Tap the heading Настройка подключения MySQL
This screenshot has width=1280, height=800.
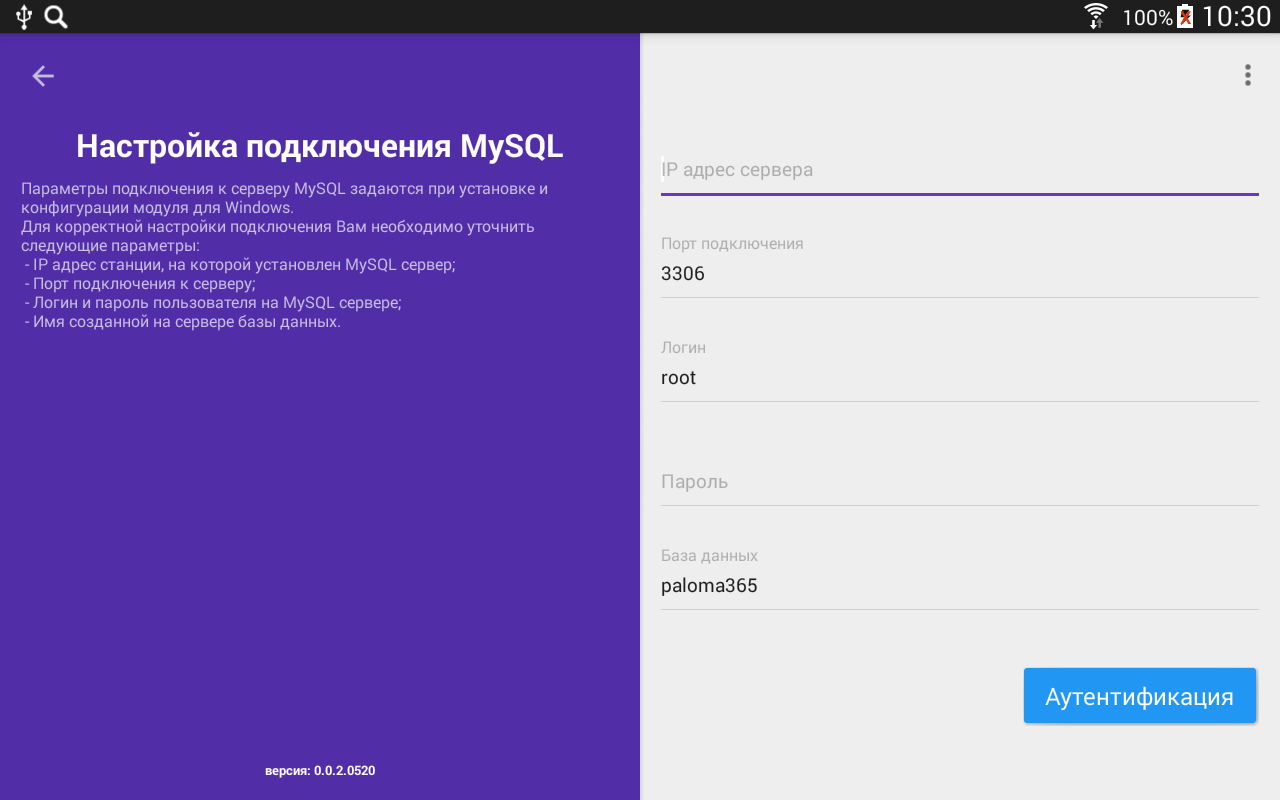(320, 146)
